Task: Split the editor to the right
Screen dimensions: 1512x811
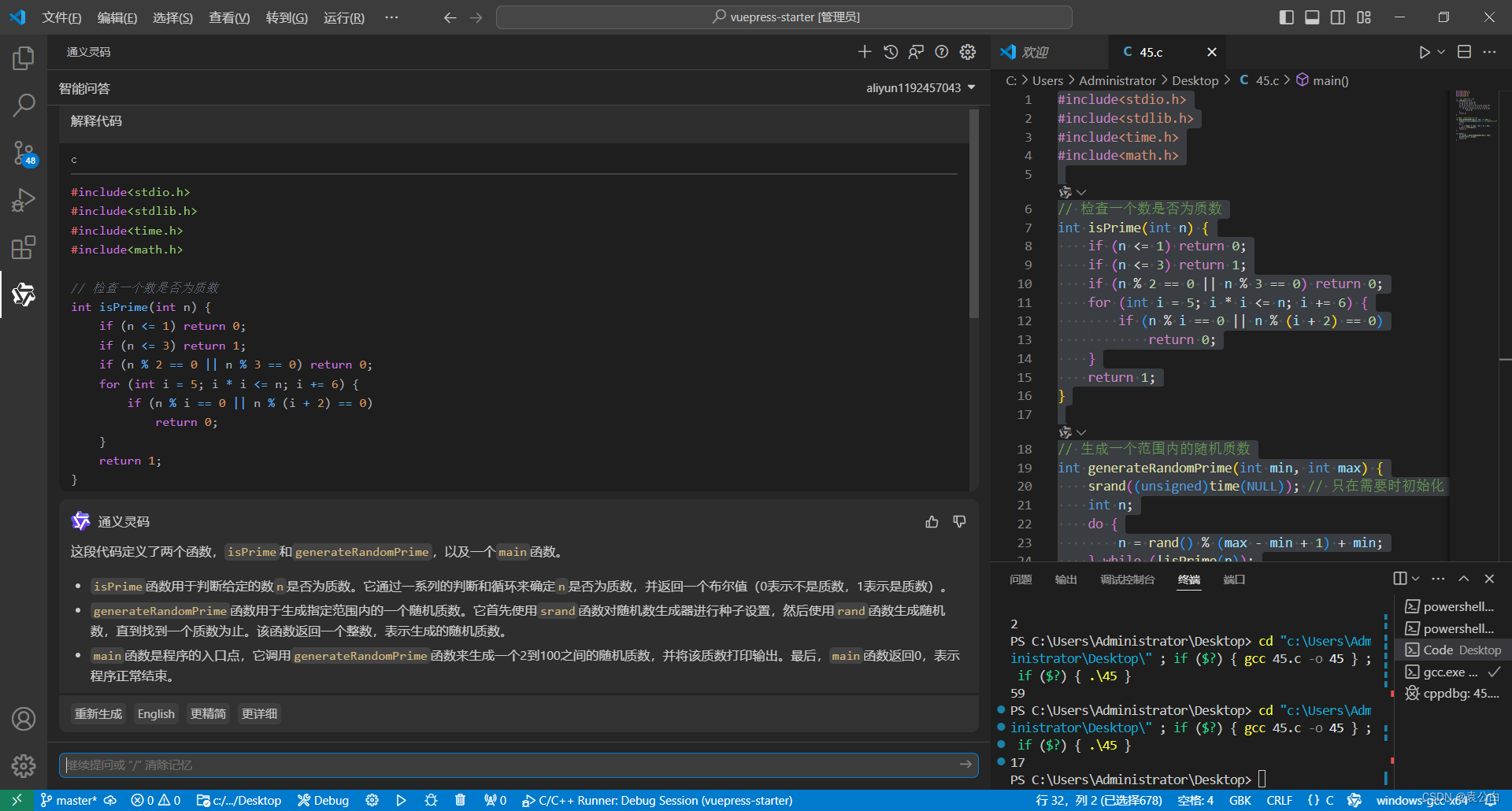Action: pos(1464,52)
